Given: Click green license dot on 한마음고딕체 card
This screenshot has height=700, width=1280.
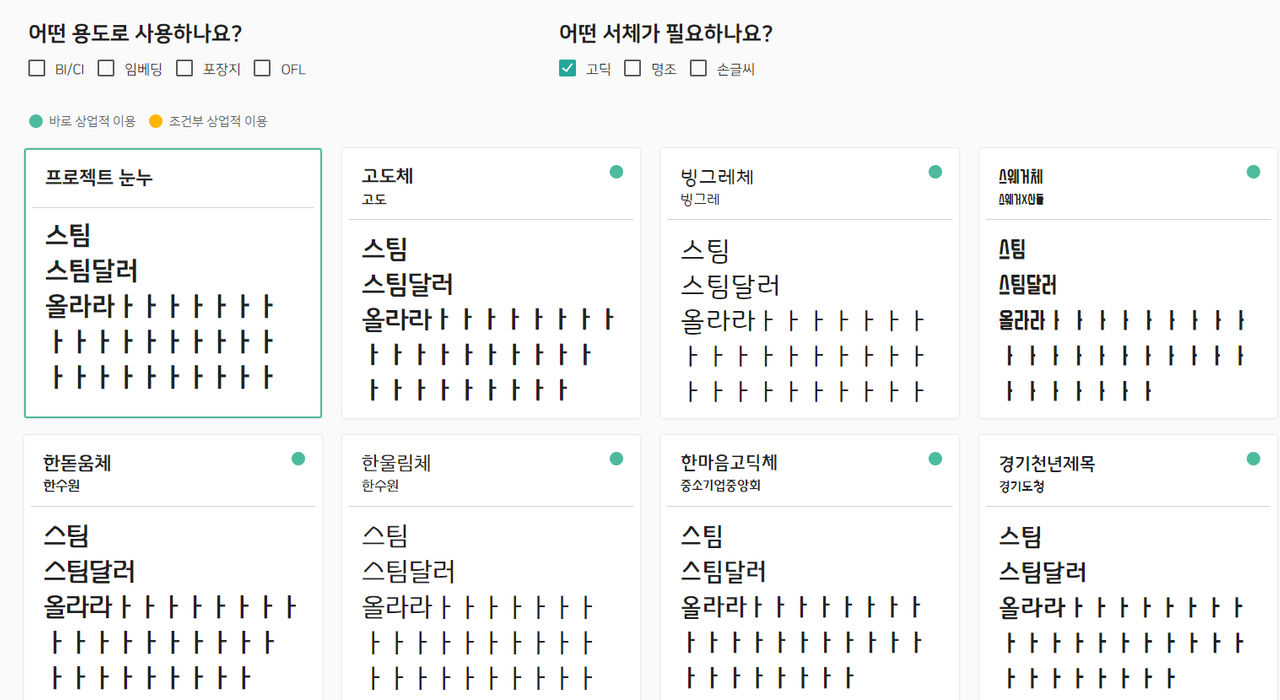Looking at the screenshot, I should (935, 459).
